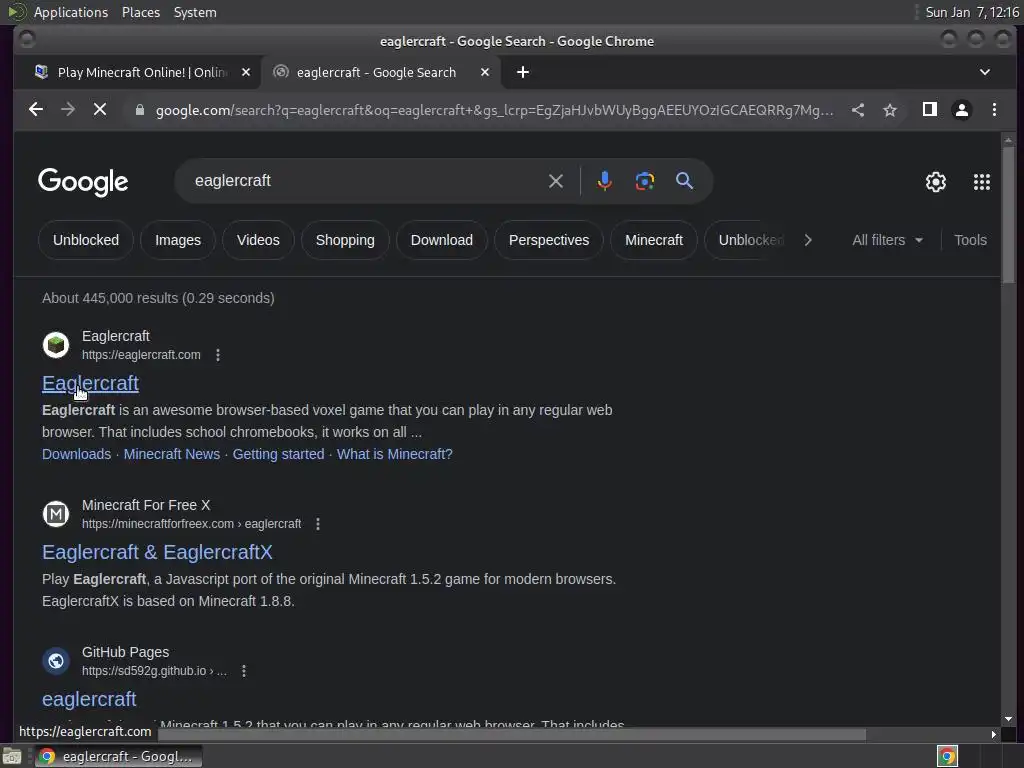The image size is (1024, 768).
Task: Go back with the browser back arrow
Action: [36, 110]
